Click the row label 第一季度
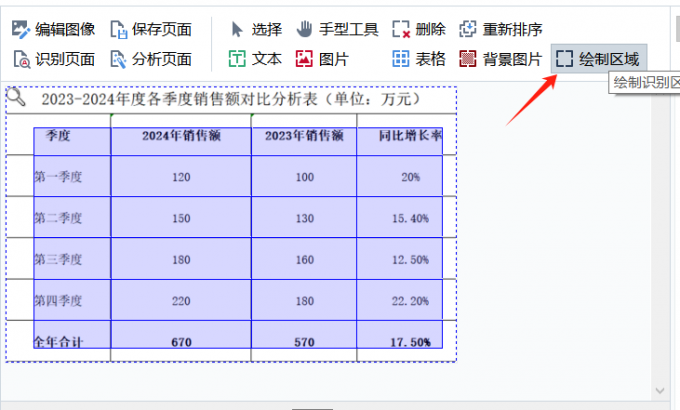Viewport: 680px width, 410px height. [58, 177]
